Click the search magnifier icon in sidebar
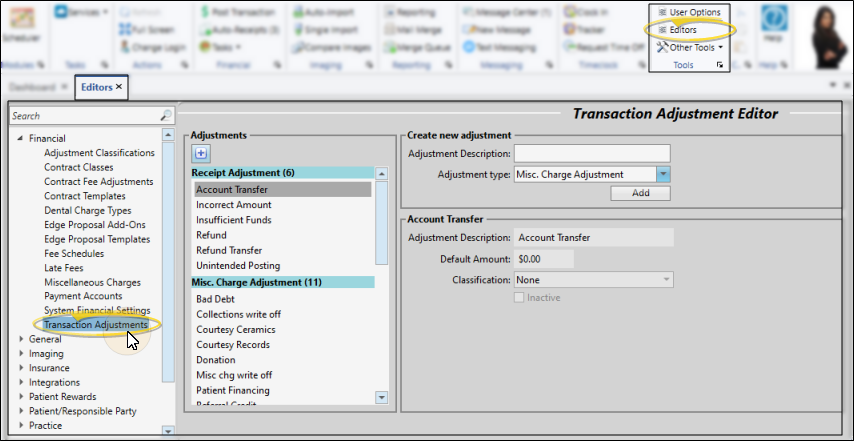 tap(166, 116)
